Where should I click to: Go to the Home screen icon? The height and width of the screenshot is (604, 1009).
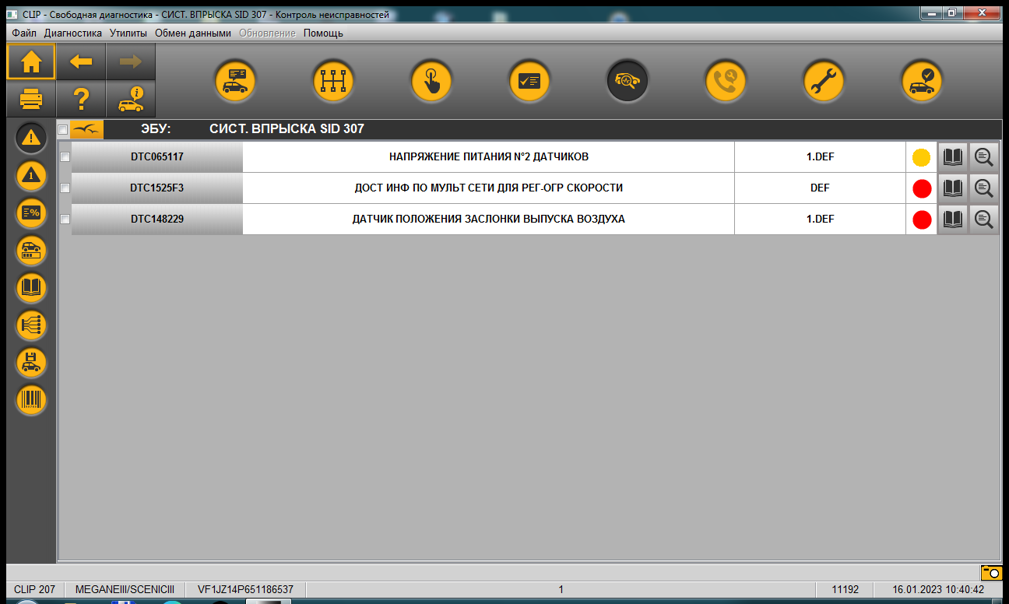(31, 62)
